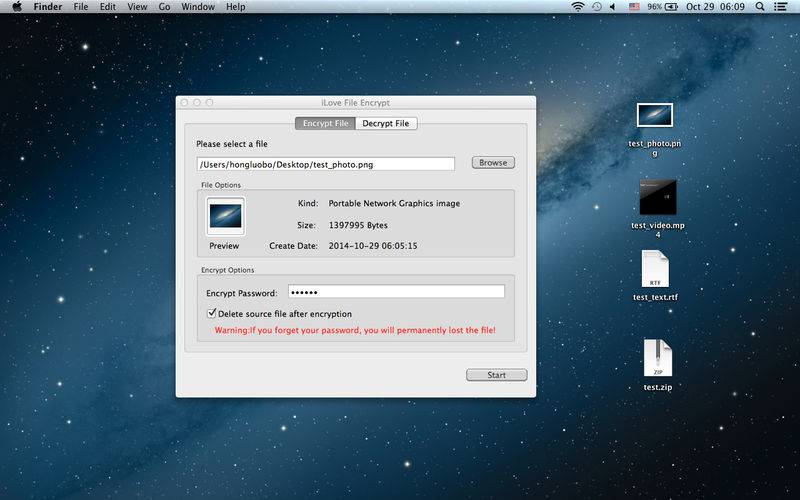Select test_video.mp4 icon on desktop

pos(658,197)
